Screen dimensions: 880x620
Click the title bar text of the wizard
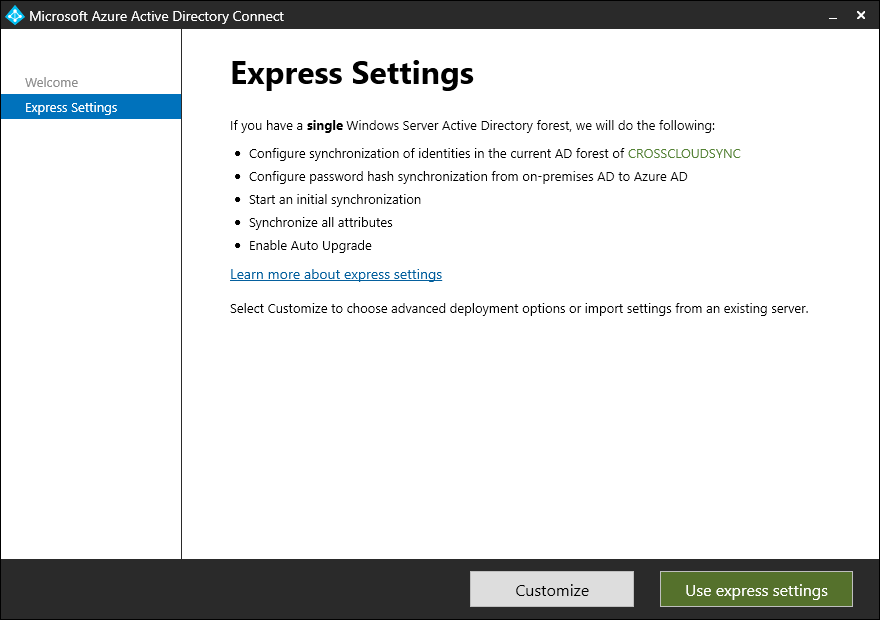pyautogui.click(x=155, y=15)
